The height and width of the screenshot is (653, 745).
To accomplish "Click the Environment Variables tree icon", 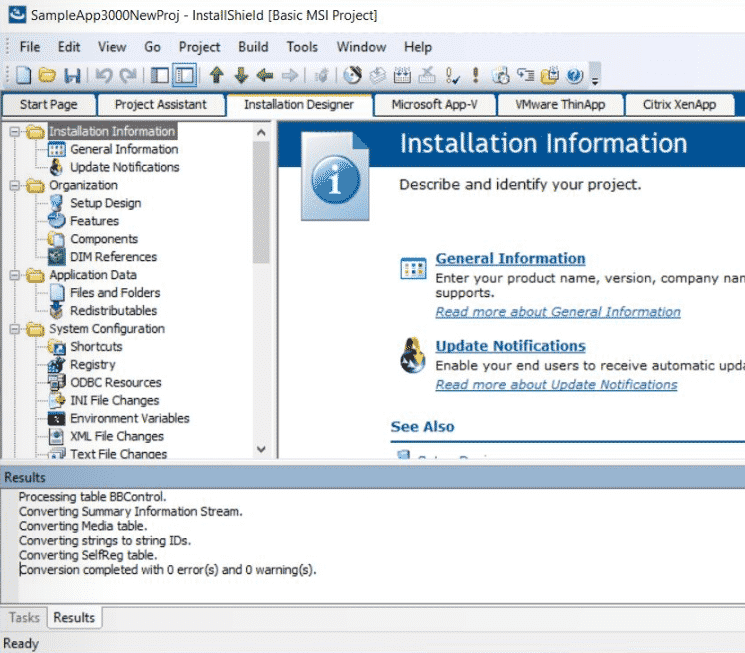I will coord(57,419).
